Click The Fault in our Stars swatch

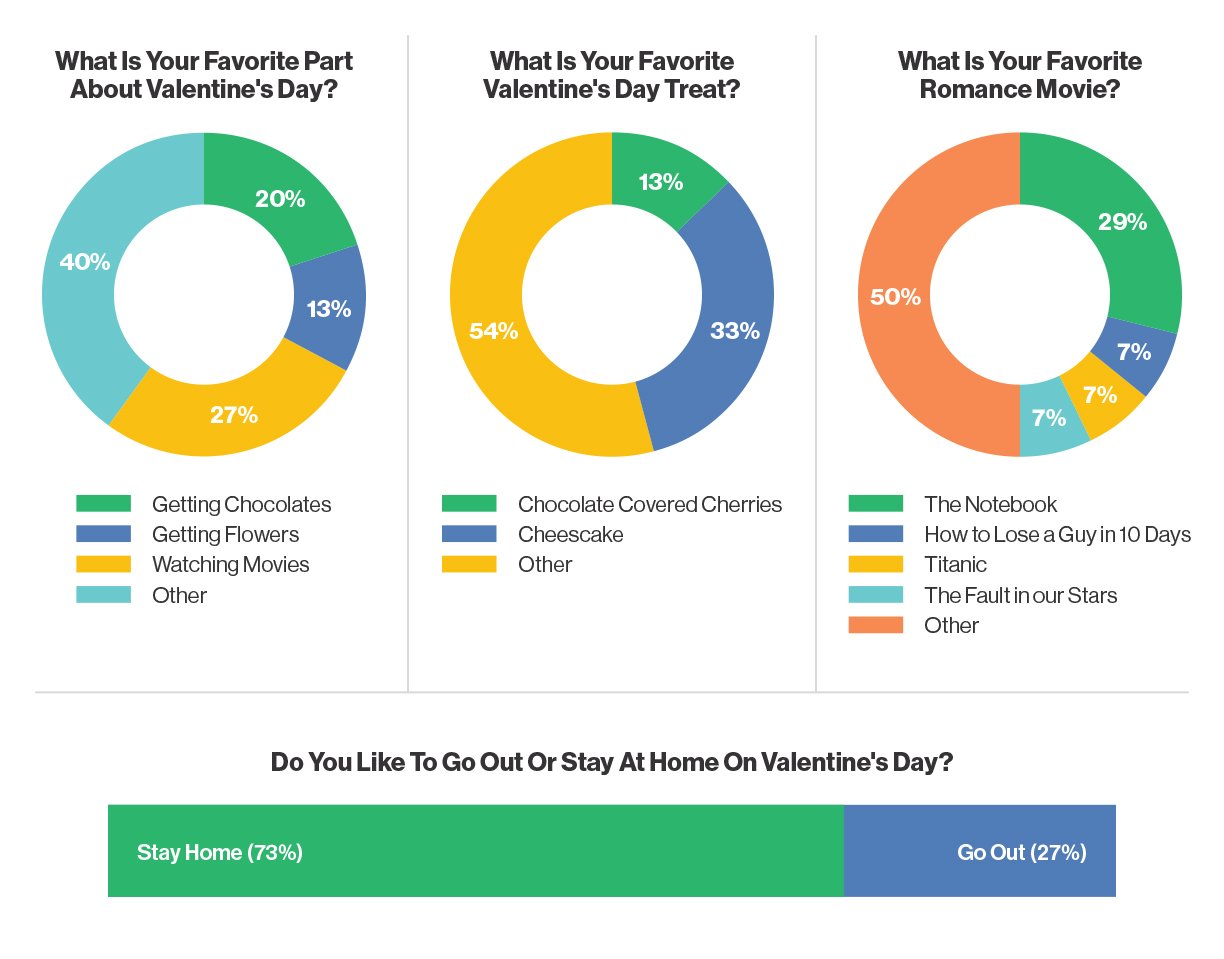875,595
